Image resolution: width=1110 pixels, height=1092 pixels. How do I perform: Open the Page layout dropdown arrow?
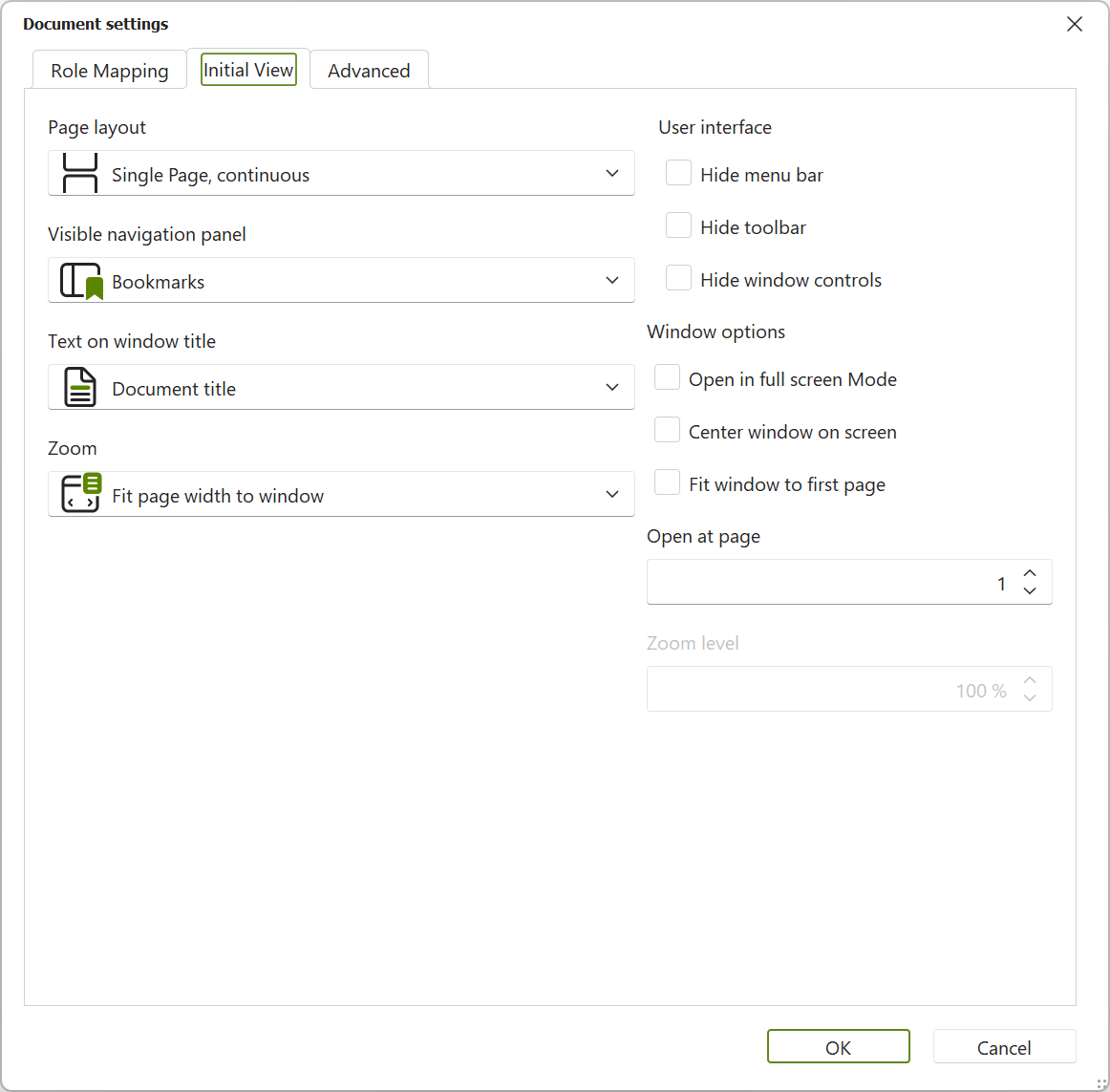[612, 174]
